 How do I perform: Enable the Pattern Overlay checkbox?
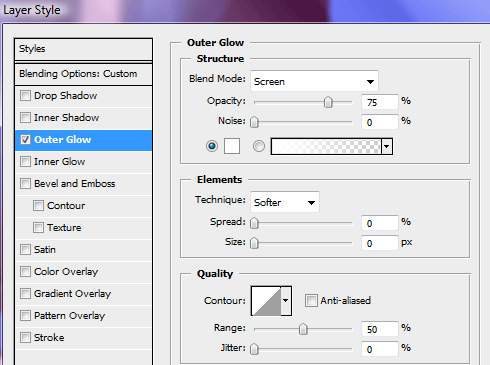25,316
